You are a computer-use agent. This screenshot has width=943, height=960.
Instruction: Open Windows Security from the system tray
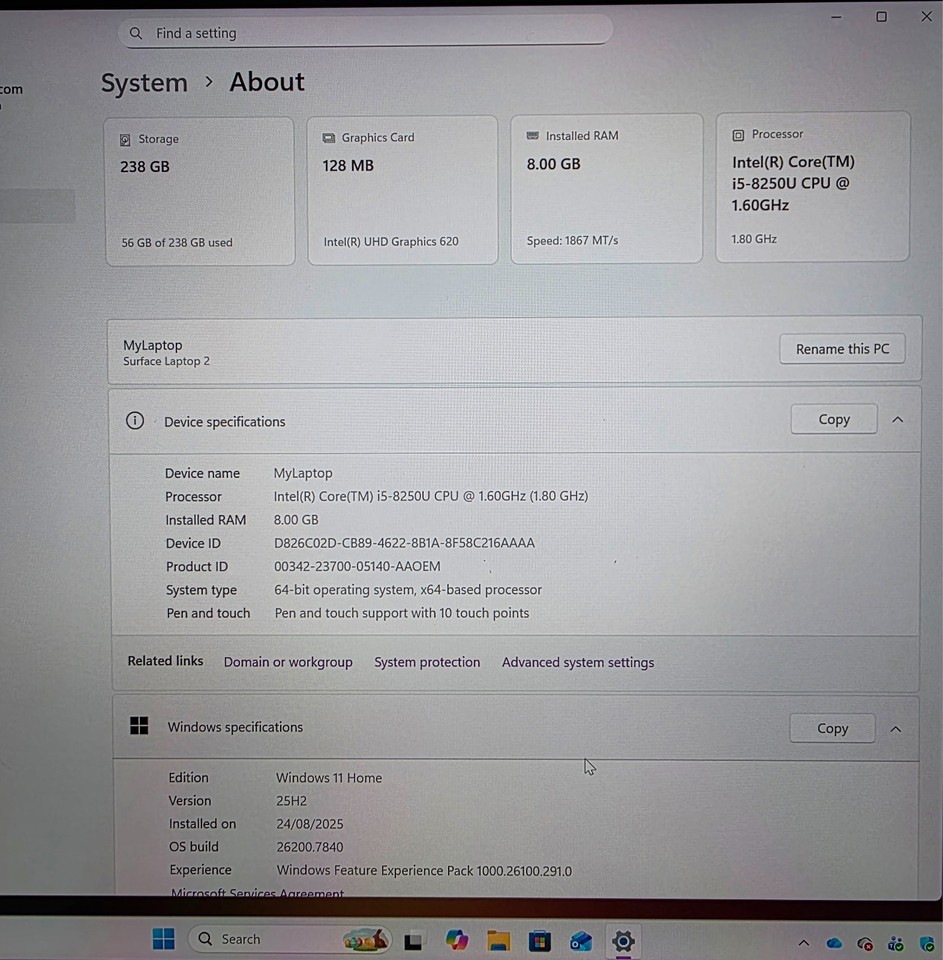click(925, 944)
